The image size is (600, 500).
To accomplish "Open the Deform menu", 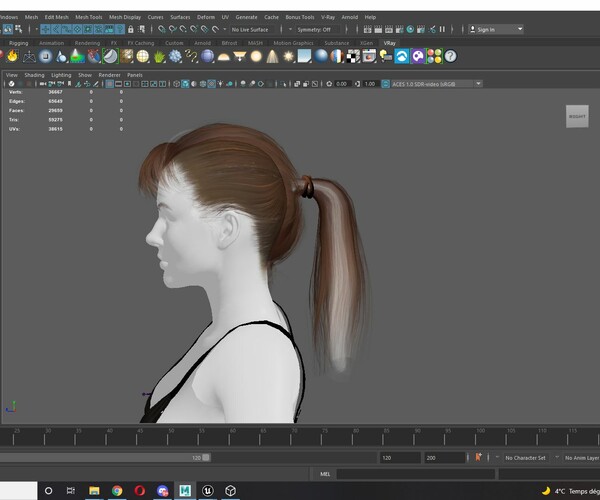I will click(206, 17).
